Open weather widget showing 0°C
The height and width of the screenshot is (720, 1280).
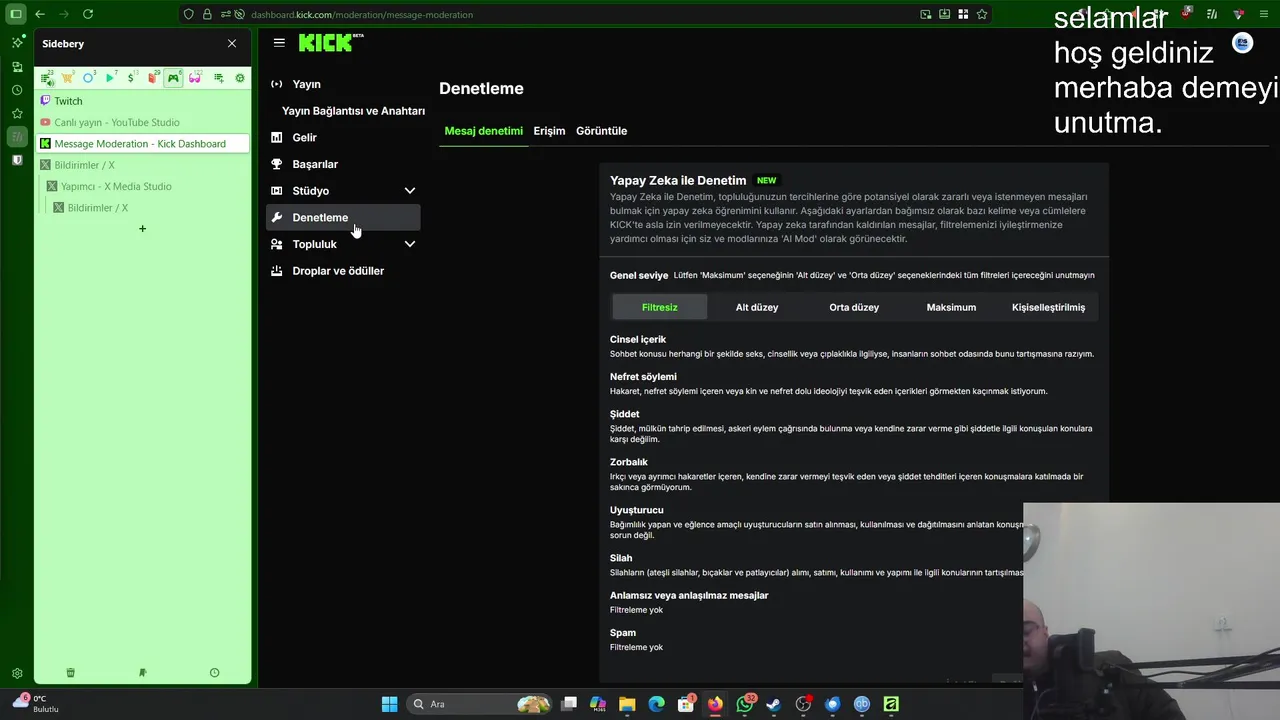click(35, 703)
